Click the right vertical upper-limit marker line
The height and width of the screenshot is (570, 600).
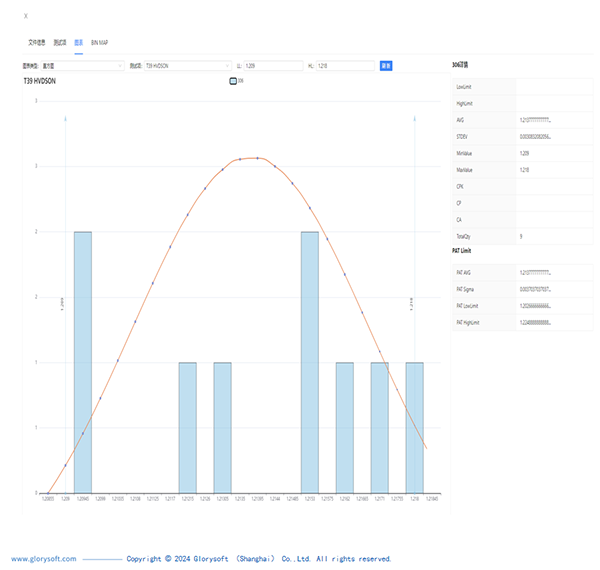[x=414, y=300]
